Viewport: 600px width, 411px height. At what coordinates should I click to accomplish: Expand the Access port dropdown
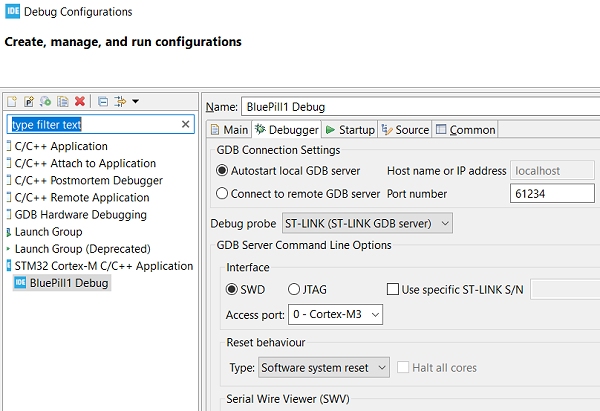pyautogui.click(x=333, y=315)
